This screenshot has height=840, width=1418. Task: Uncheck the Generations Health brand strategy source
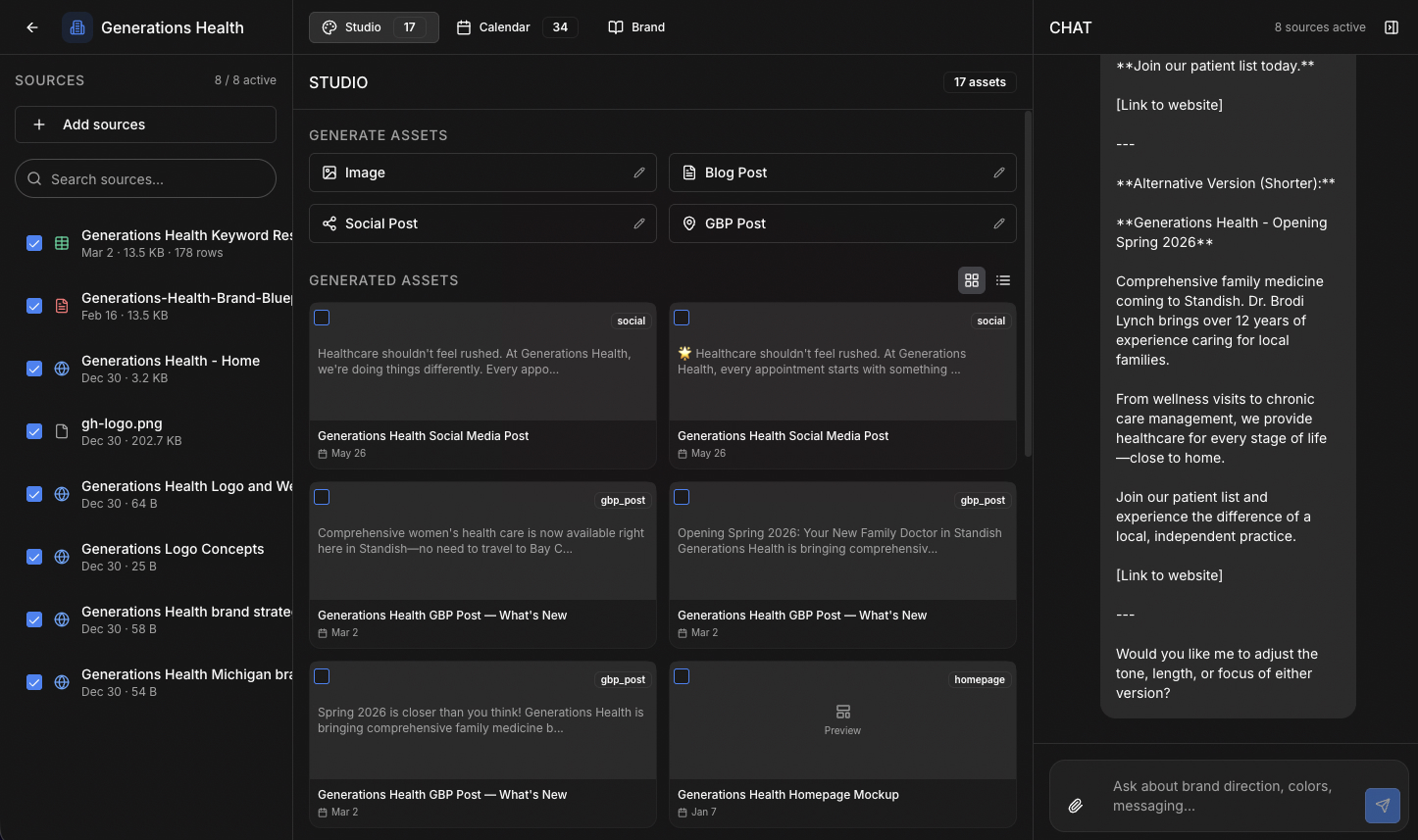point(34,619)
